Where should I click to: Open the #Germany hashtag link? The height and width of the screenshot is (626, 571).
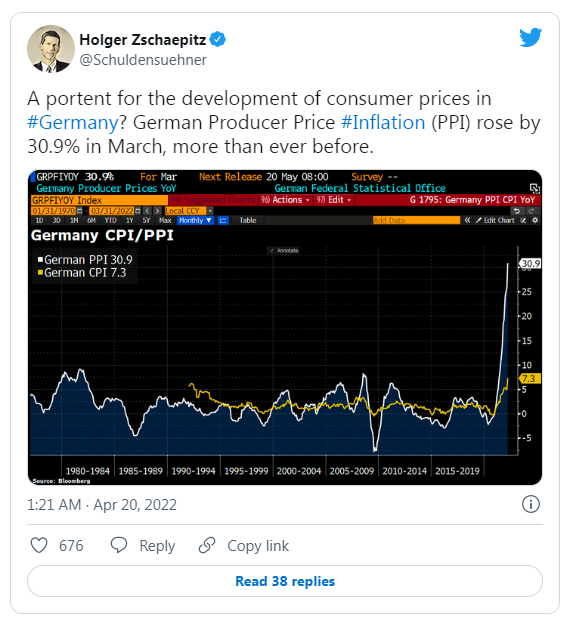click(x=73, y=123)
